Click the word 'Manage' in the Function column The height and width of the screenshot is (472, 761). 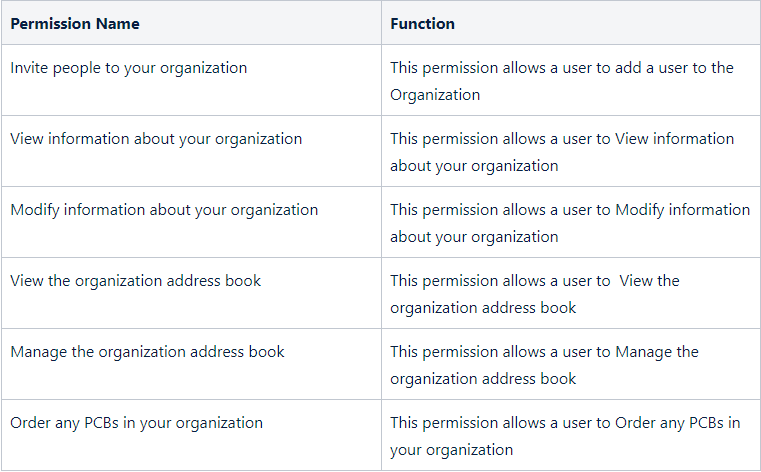[x=643, y=352]
